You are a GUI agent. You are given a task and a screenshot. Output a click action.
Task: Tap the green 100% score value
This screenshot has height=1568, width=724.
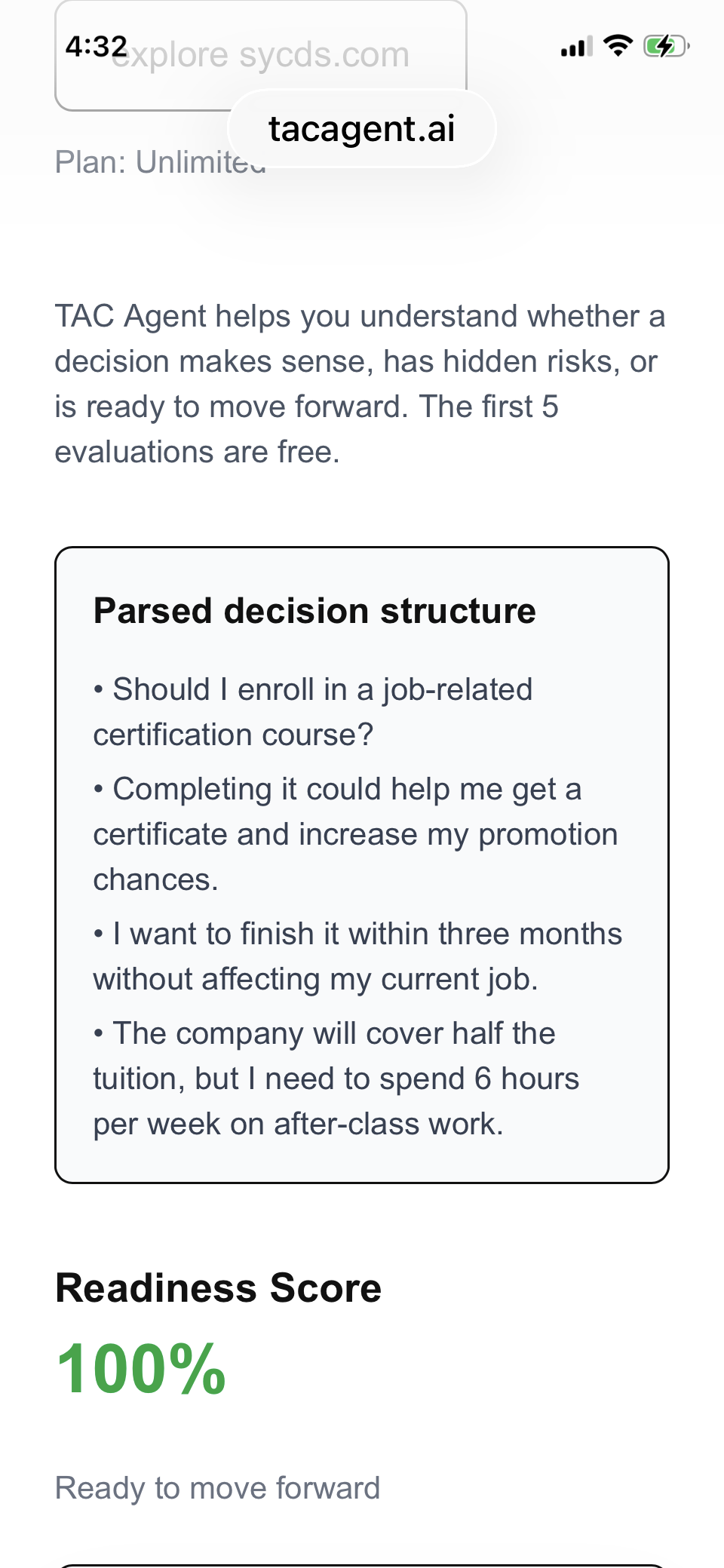(142, 1369)
